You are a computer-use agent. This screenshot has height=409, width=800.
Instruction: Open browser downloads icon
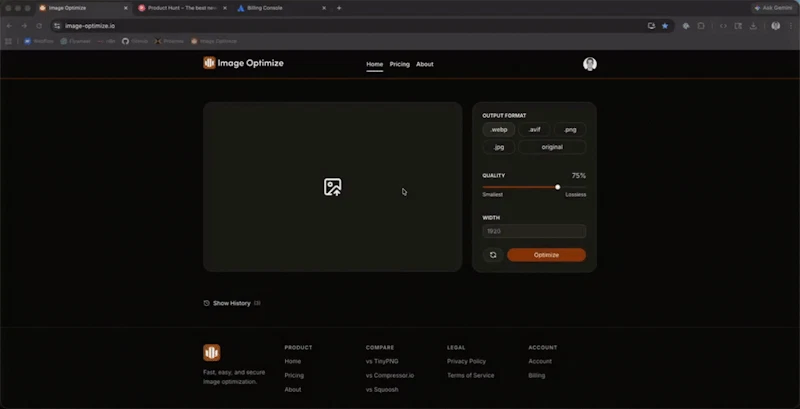coord(753,26)
